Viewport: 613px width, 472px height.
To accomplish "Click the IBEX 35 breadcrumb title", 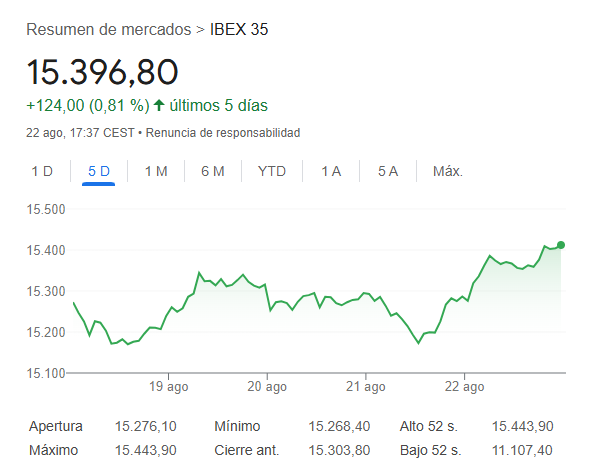I will coord(239,29).
